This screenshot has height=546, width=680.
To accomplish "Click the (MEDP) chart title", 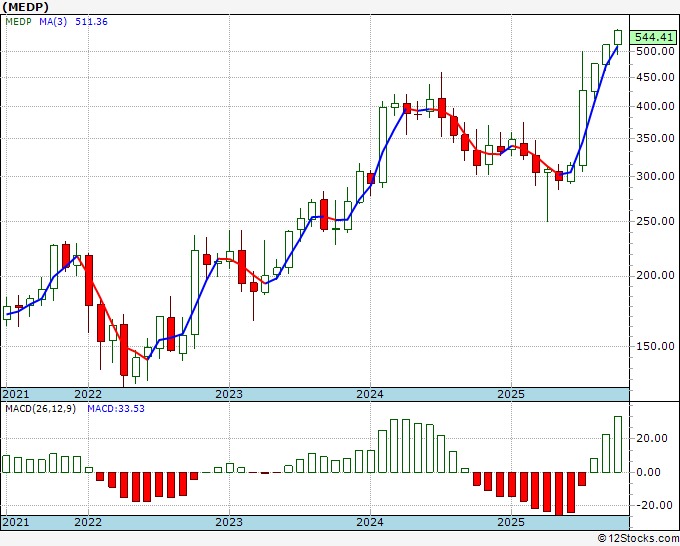I will click(x=25, y=7).
